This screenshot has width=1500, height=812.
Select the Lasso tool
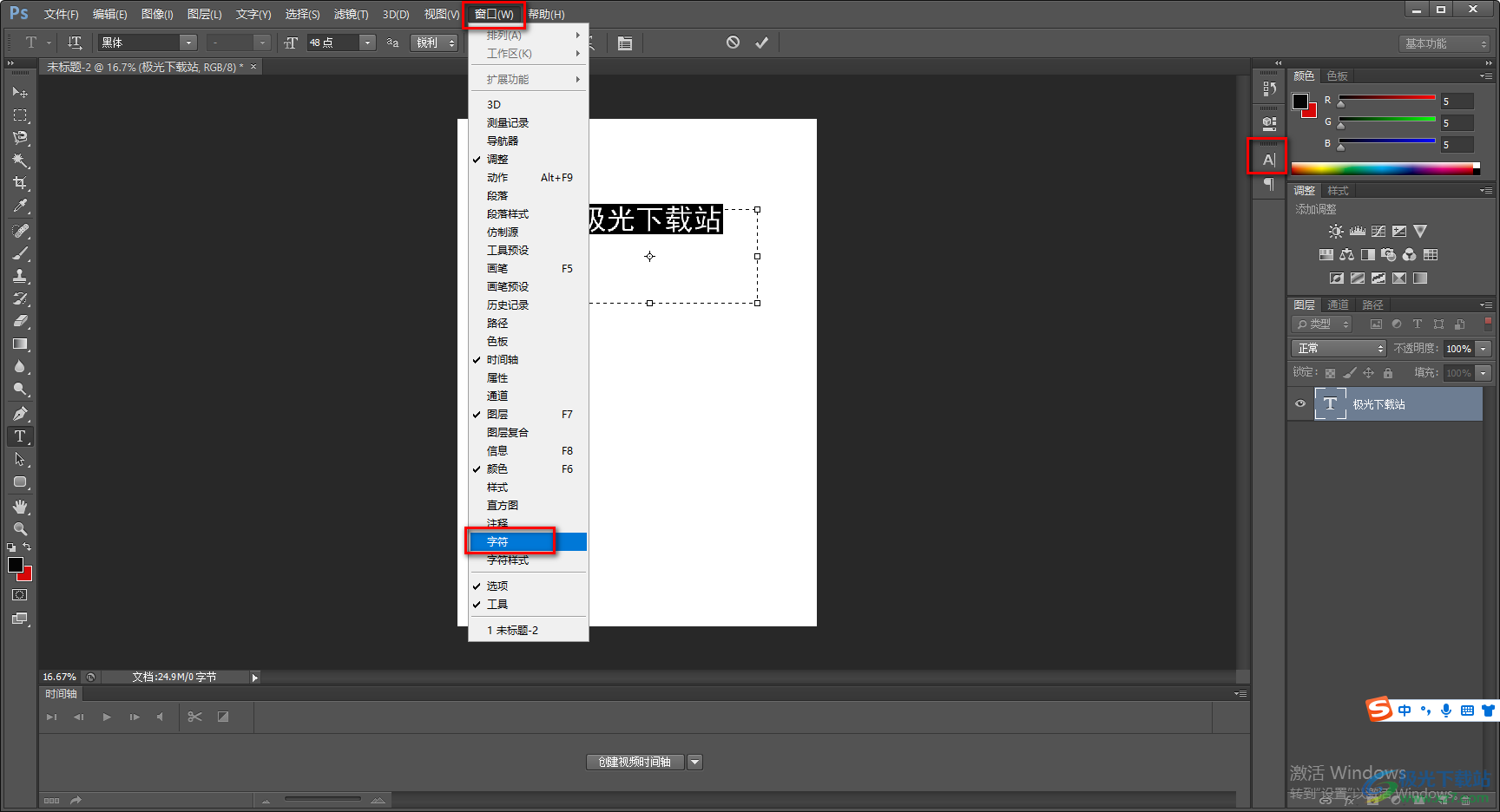[x=20, y=138]
